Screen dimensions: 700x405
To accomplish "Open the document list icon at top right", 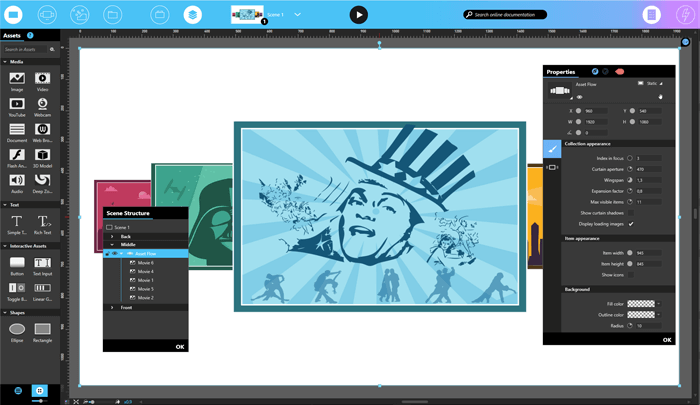I will pos(651,15).
